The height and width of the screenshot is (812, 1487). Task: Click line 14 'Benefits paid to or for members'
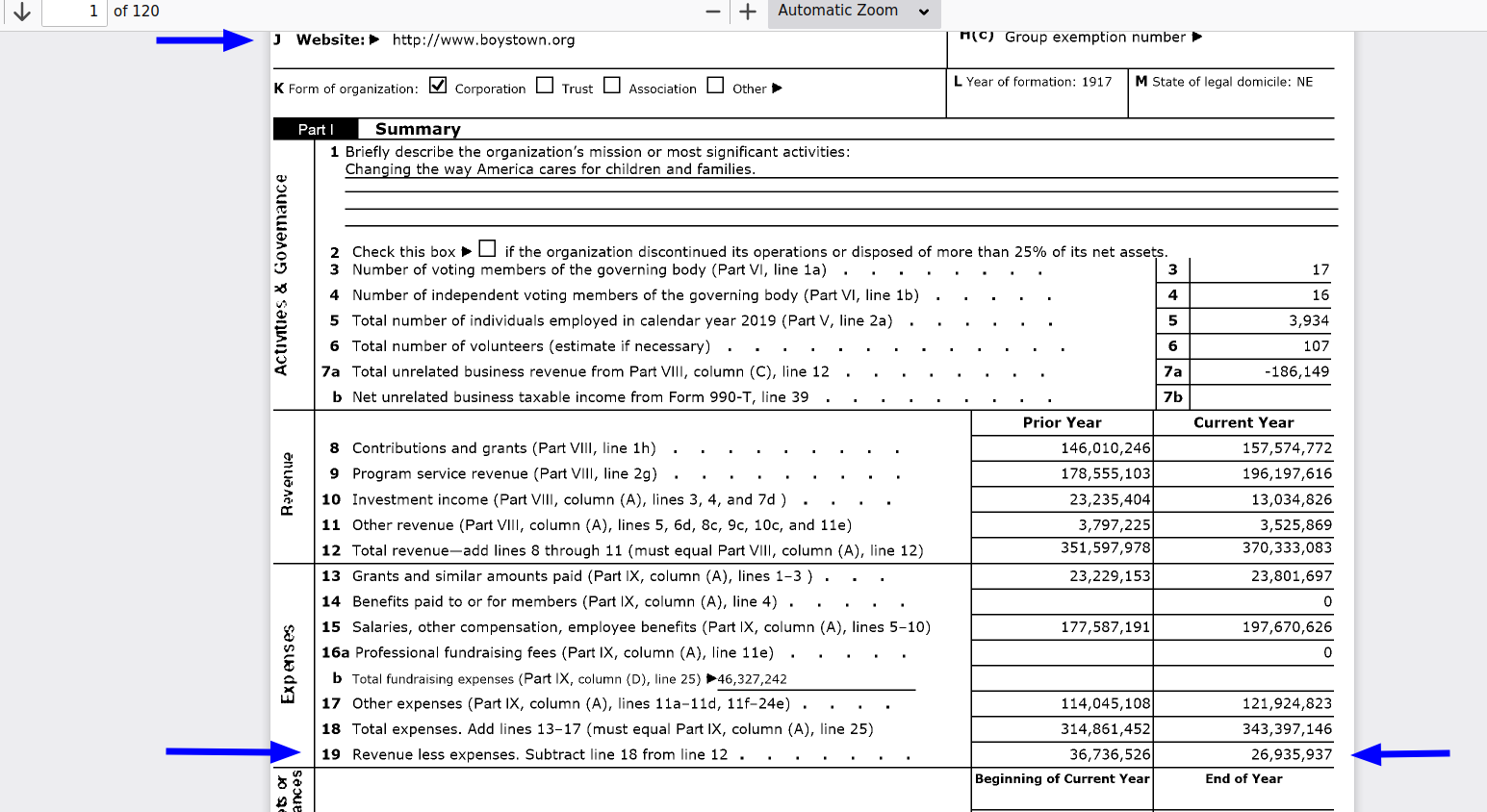point(564,602)
